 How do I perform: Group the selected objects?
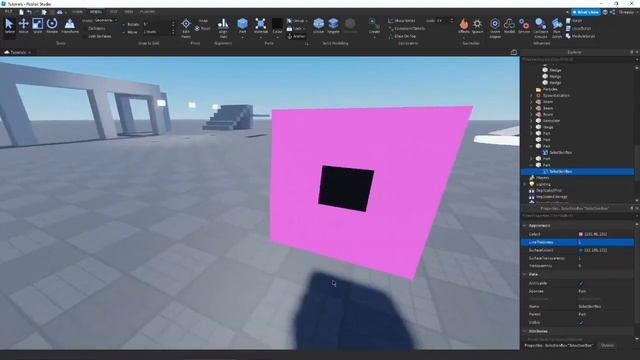296,20
